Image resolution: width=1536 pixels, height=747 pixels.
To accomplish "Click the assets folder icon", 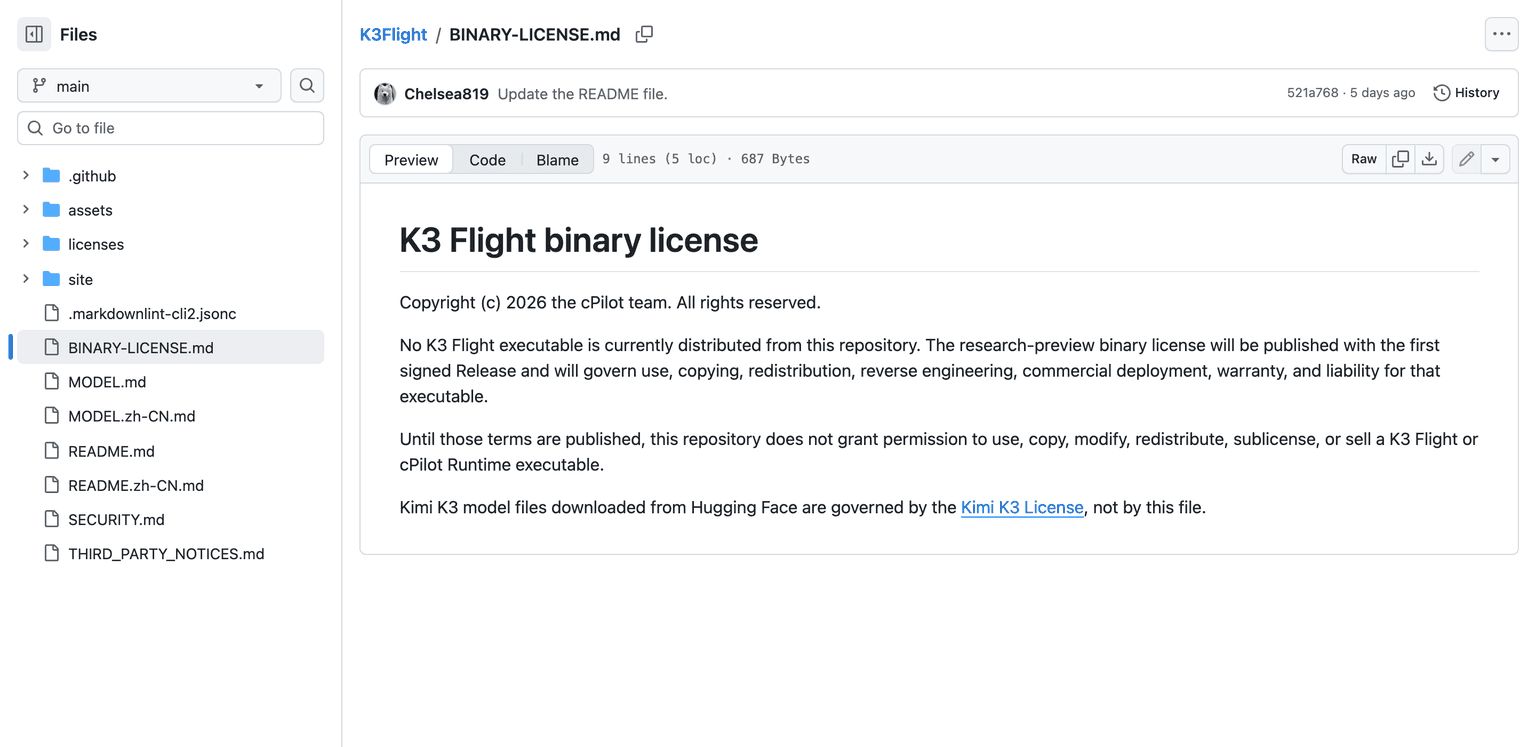I will coord(52,210).
